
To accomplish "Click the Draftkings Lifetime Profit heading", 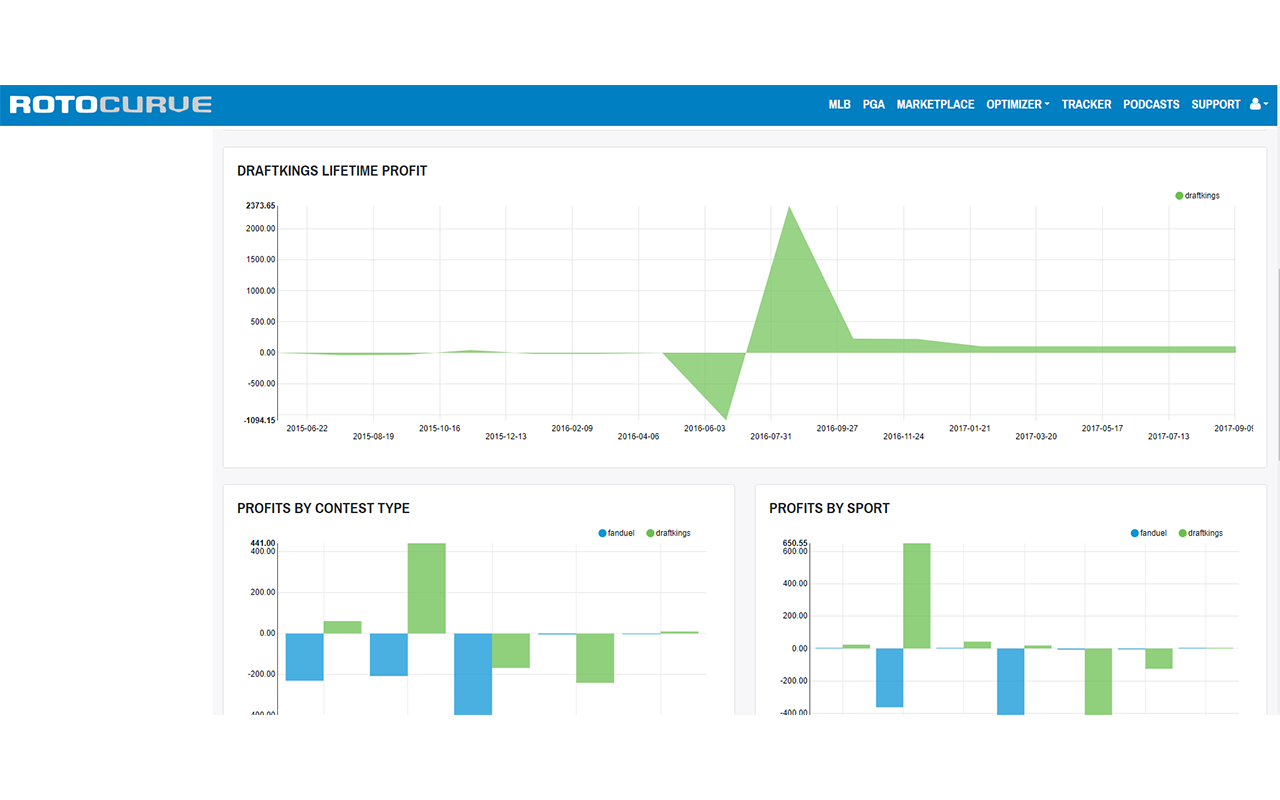I will coord(332,171).
